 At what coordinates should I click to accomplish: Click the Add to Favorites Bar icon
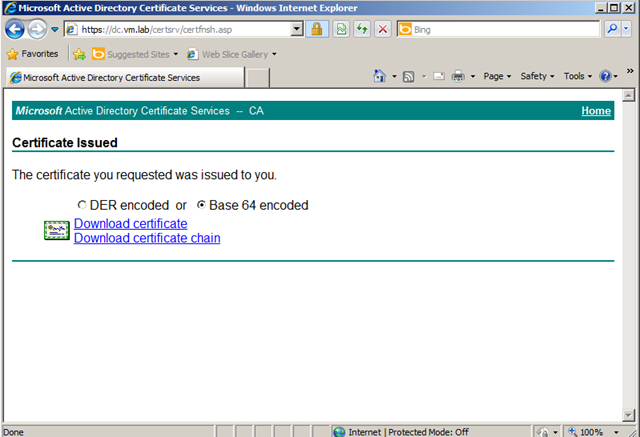click(80, 54)
